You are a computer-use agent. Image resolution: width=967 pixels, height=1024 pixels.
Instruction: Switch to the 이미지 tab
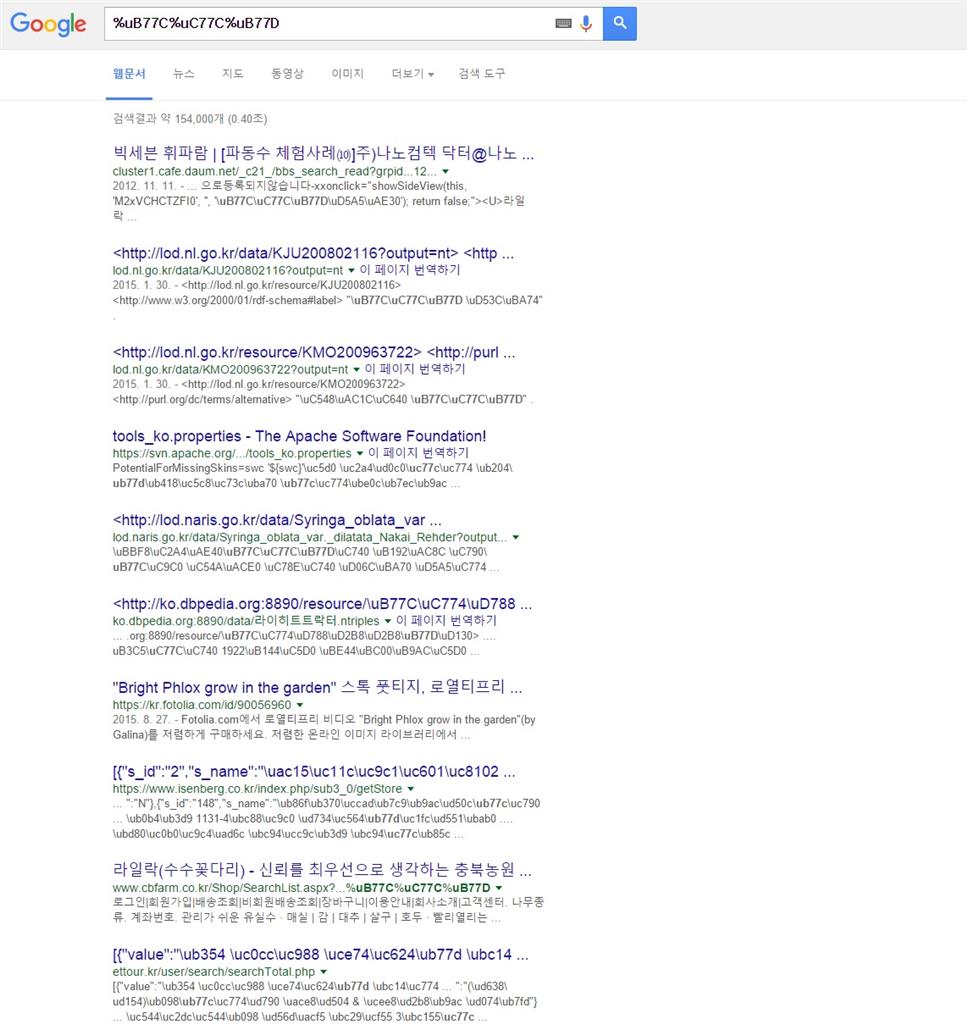(x=347, y=73)
